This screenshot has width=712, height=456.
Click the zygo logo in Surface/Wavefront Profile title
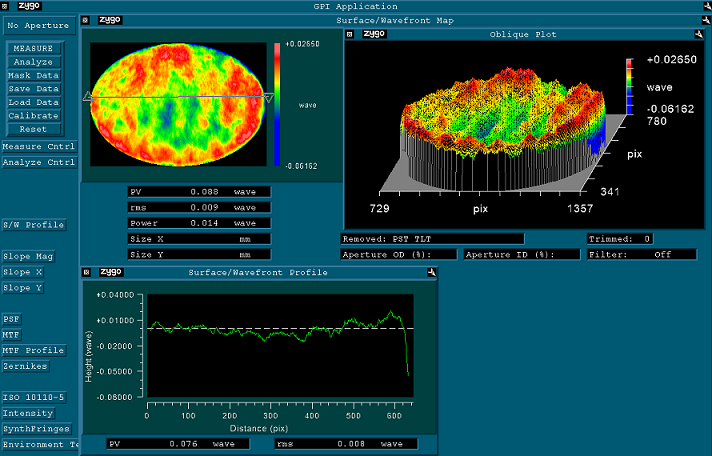[x=111, y=272]
